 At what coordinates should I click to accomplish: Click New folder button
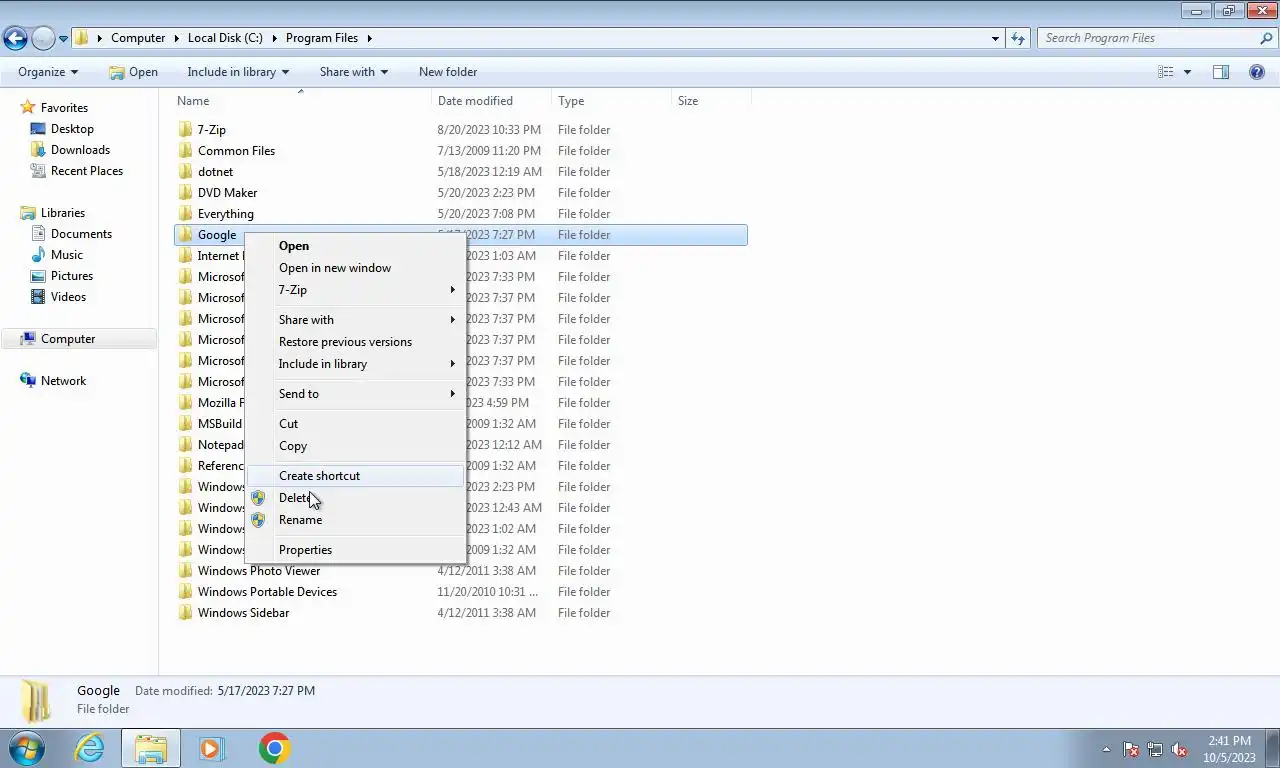448,72
